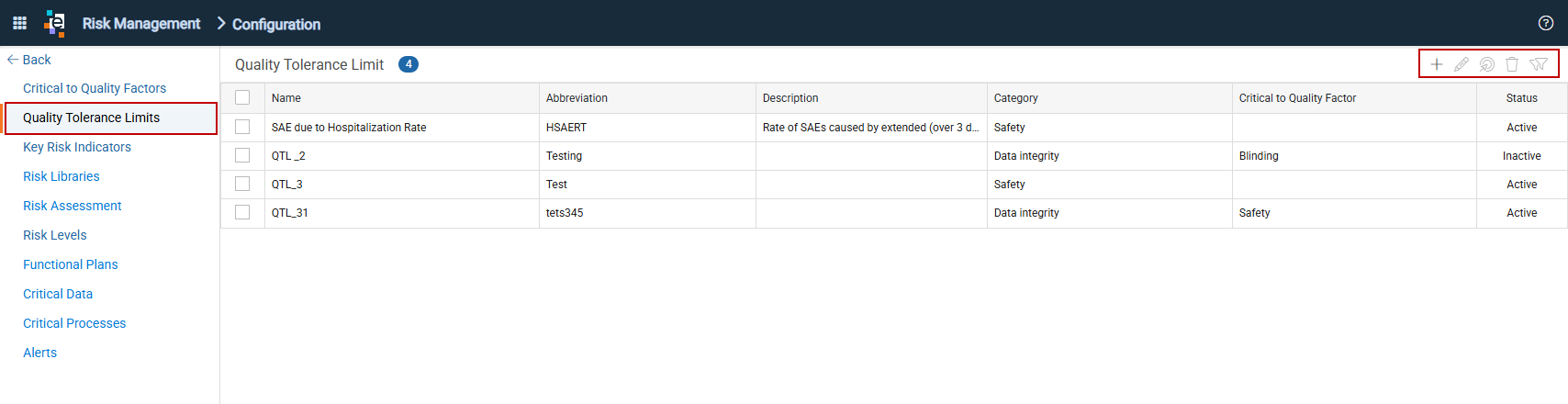The image size is (1568, 404).
Task: Sort by Description column header
Action: pos(871,98)
